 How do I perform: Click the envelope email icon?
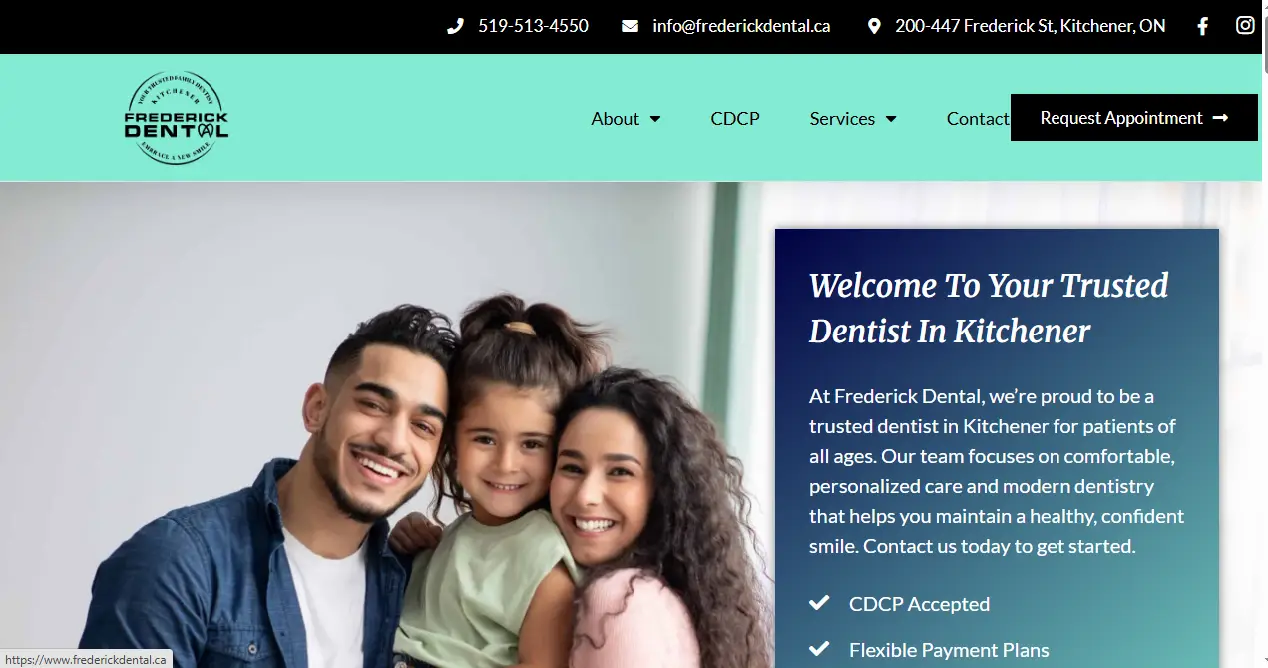tap(630, 26)
